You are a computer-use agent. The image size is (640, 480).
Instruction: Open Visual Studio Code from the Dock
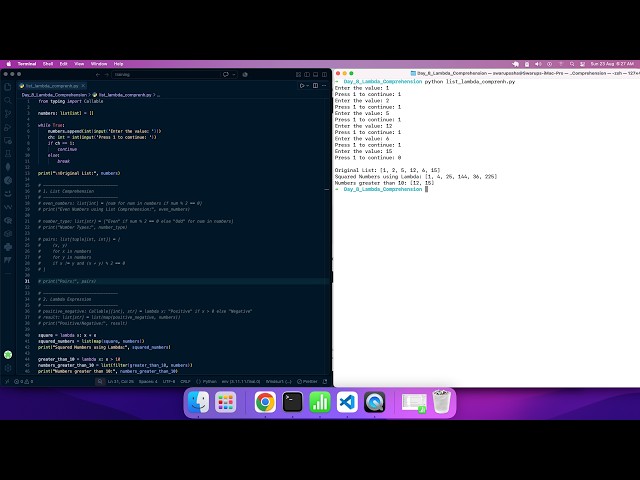pos(347,402)
